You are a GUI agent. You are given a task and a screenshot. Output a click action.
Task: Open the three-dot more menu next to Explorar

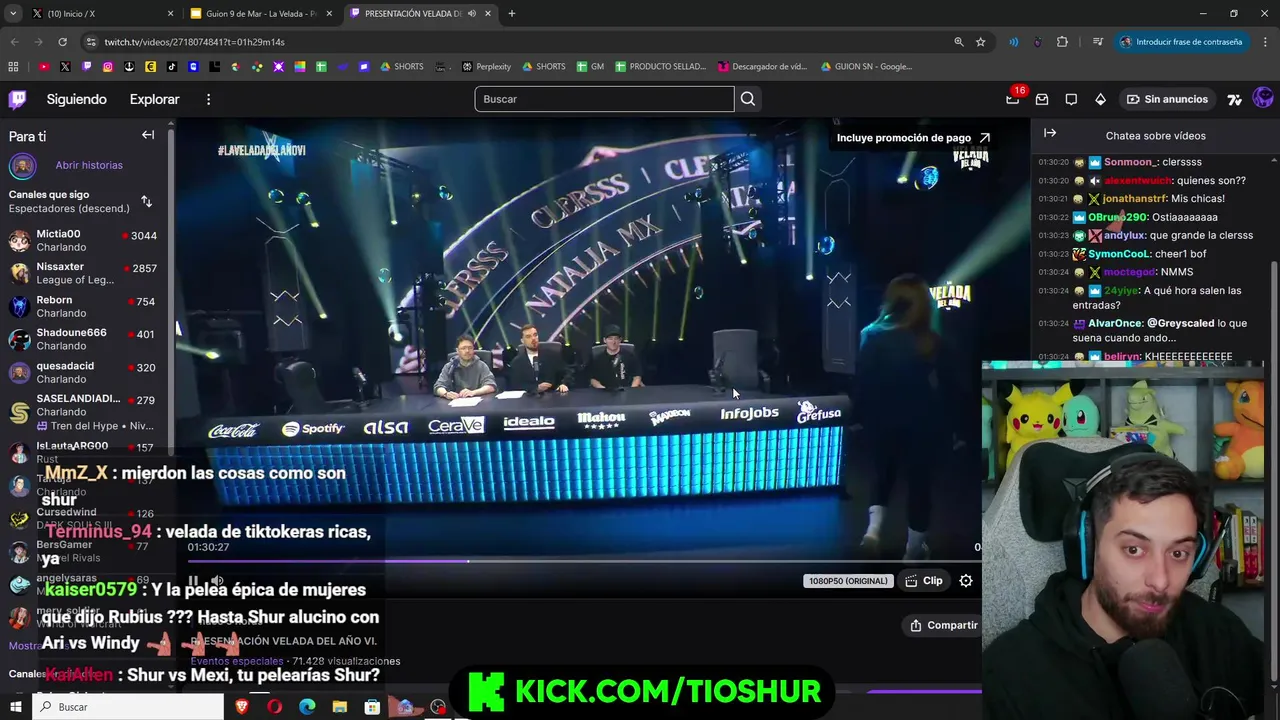tap(208, 99)
